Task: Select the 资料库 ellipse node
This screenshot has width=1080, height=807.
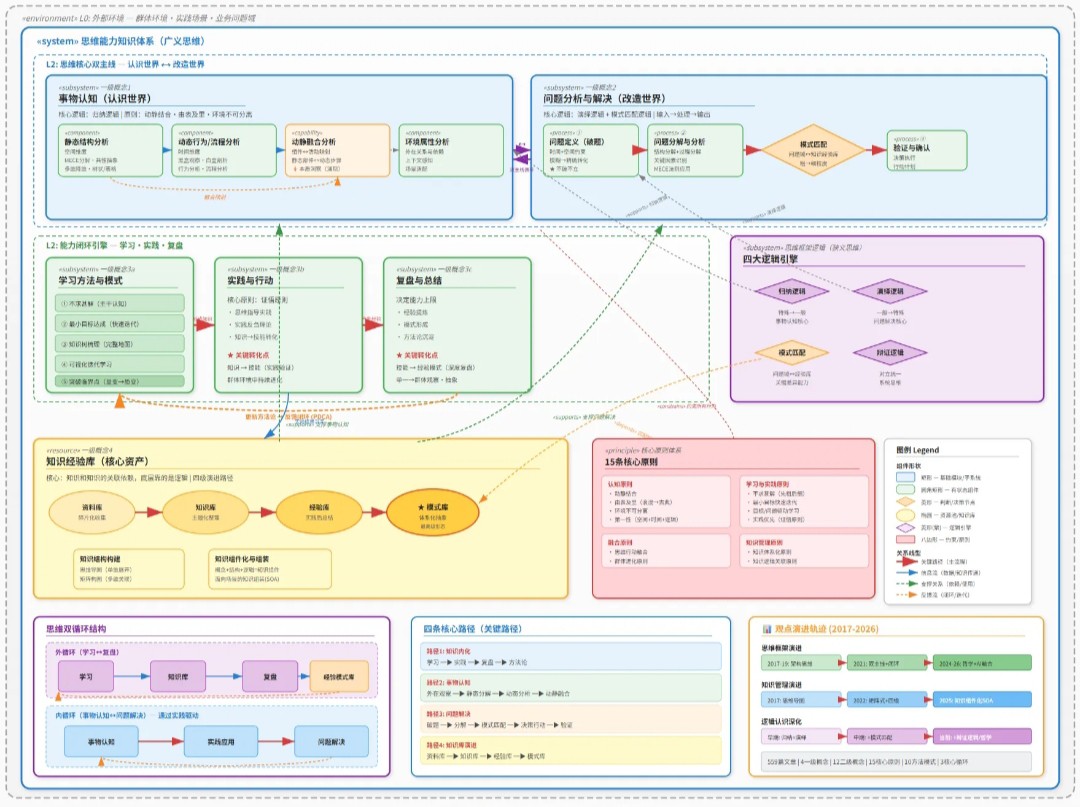Action: click(92, 512)
